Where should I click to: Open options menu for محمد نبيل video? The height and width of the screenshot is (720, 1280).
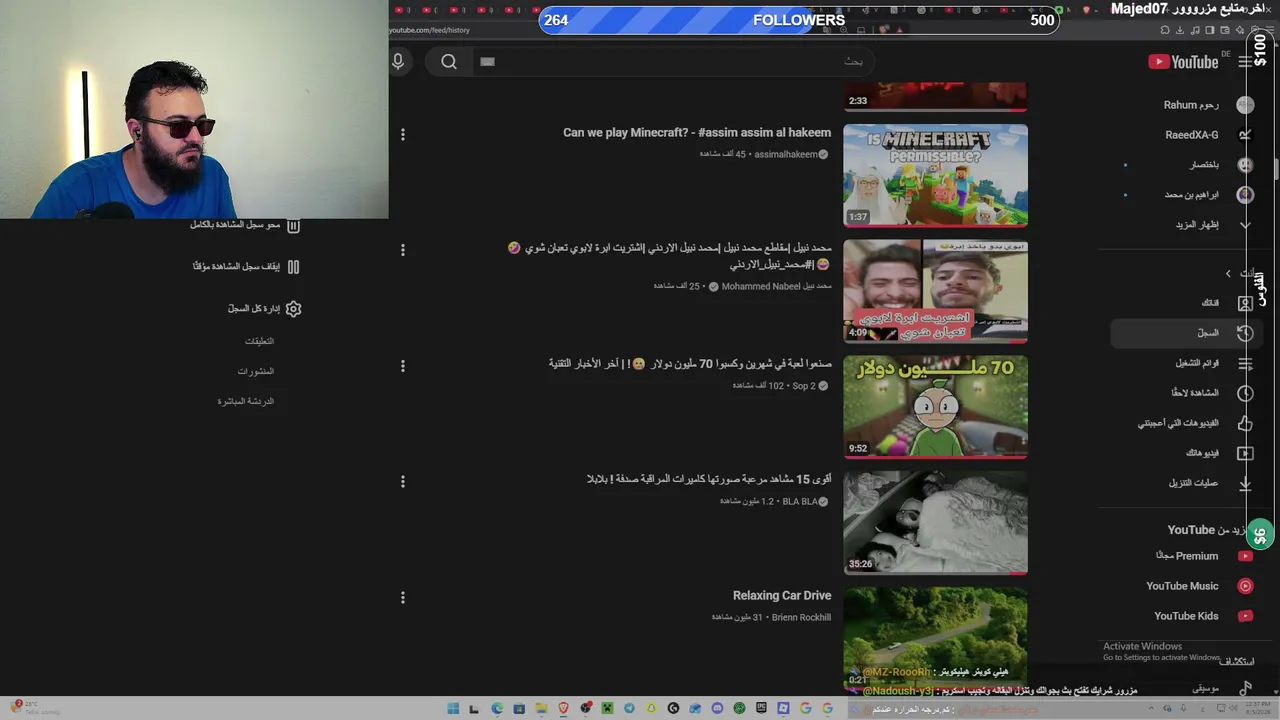tap(403, 250)
